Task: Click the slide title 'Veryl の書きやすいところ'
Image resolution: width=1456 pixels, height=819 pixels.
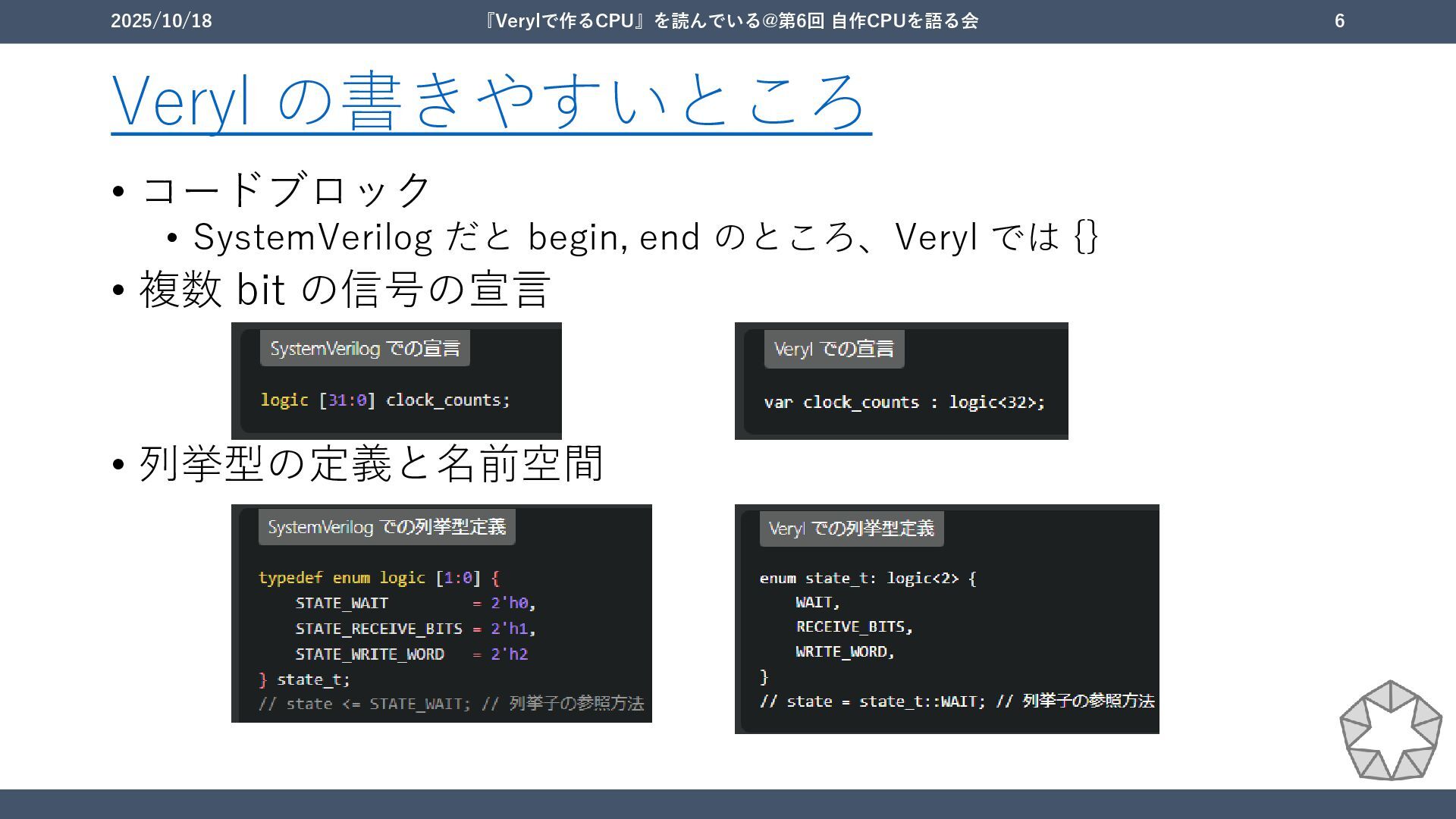Action: [x=491, y=101]
